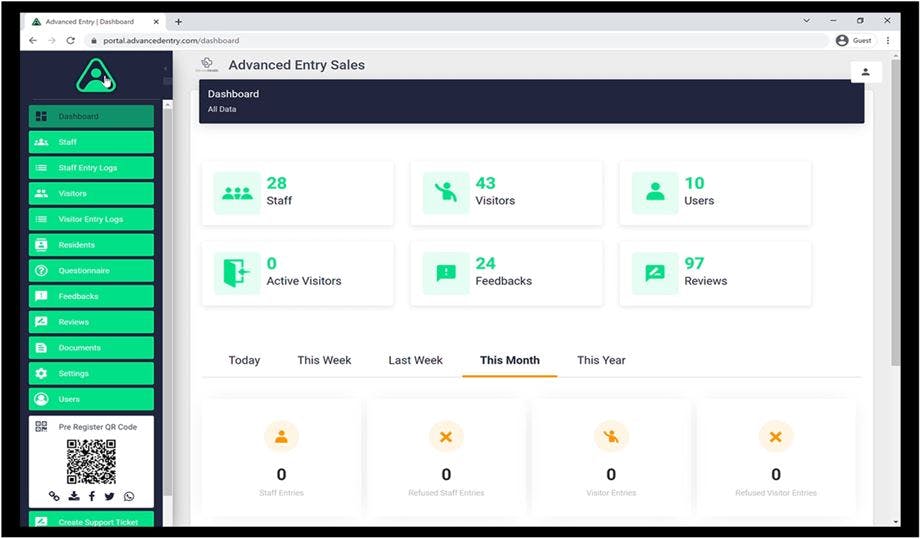
Task: Open Visitor Entry Logs in sidebar
Action: click(x=91, y=219)
